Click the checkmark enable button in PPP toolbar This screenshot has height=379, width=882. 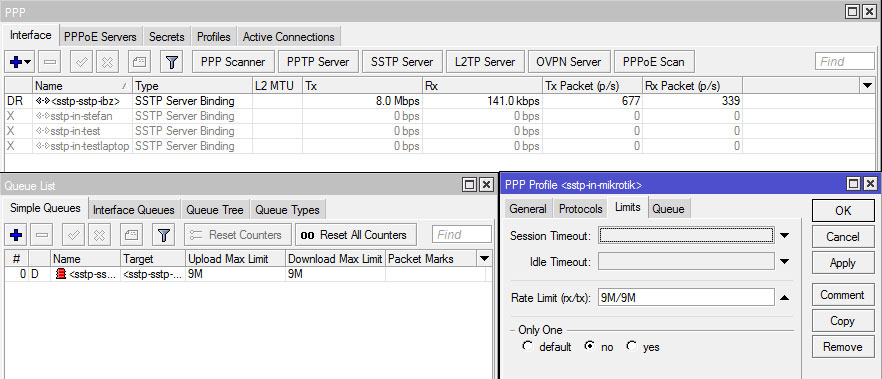[82, 62]
